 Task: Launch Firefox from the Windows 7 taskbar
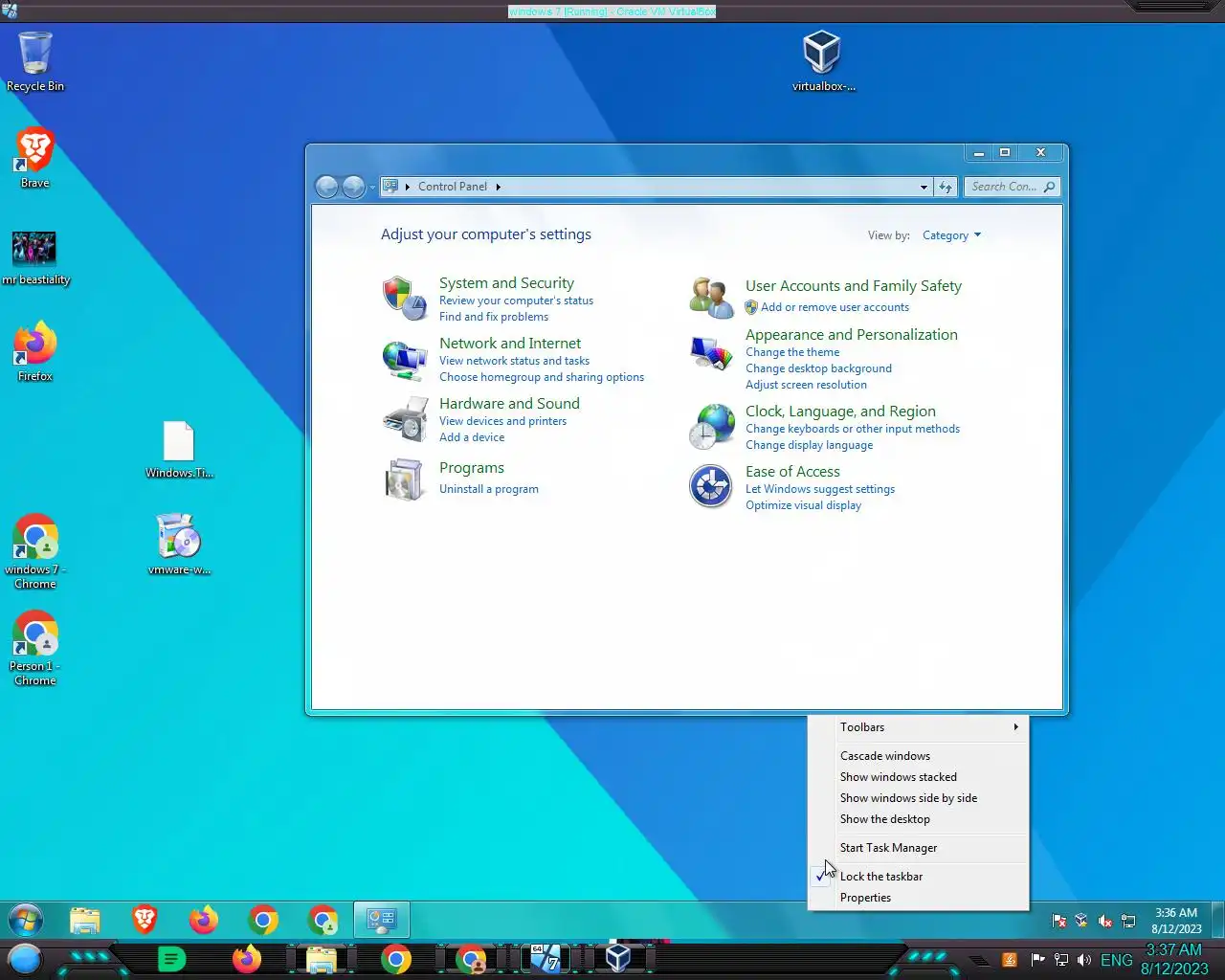pyautogui.click(x=203, y=921)
